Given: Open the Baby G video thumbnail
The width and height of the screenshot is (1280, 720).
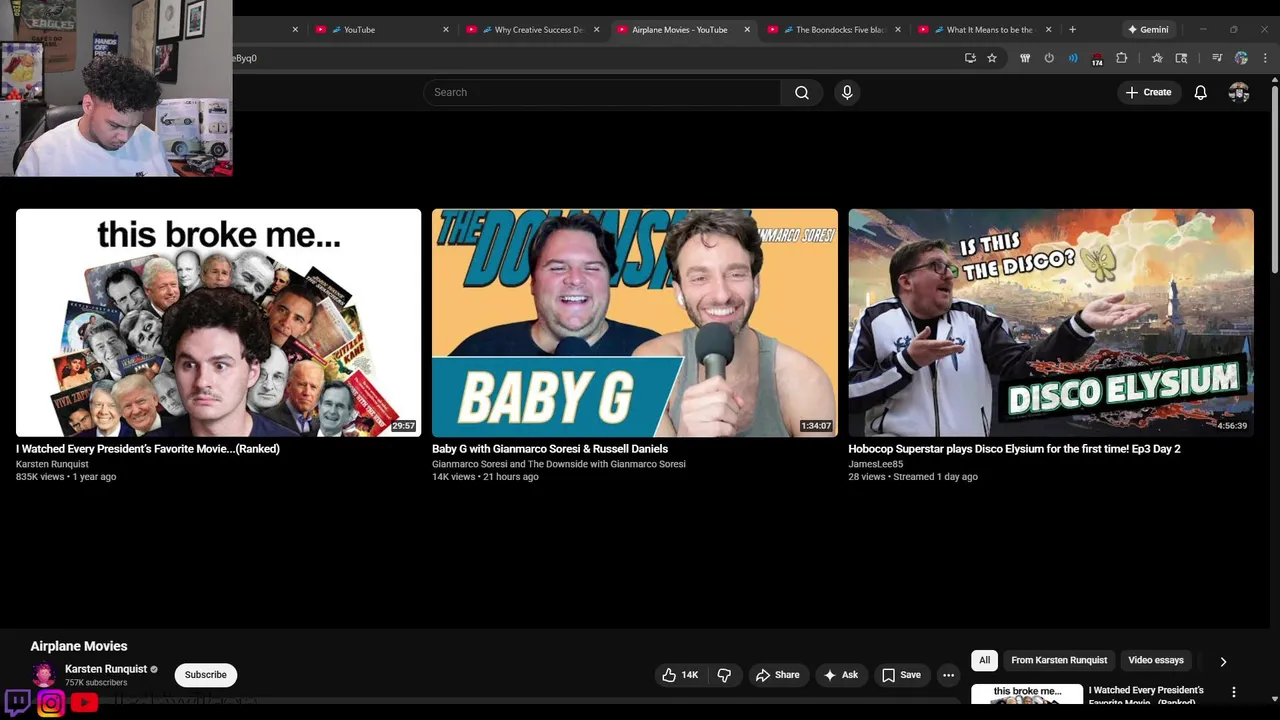Looking at the screenshot, I should (635, 322).
